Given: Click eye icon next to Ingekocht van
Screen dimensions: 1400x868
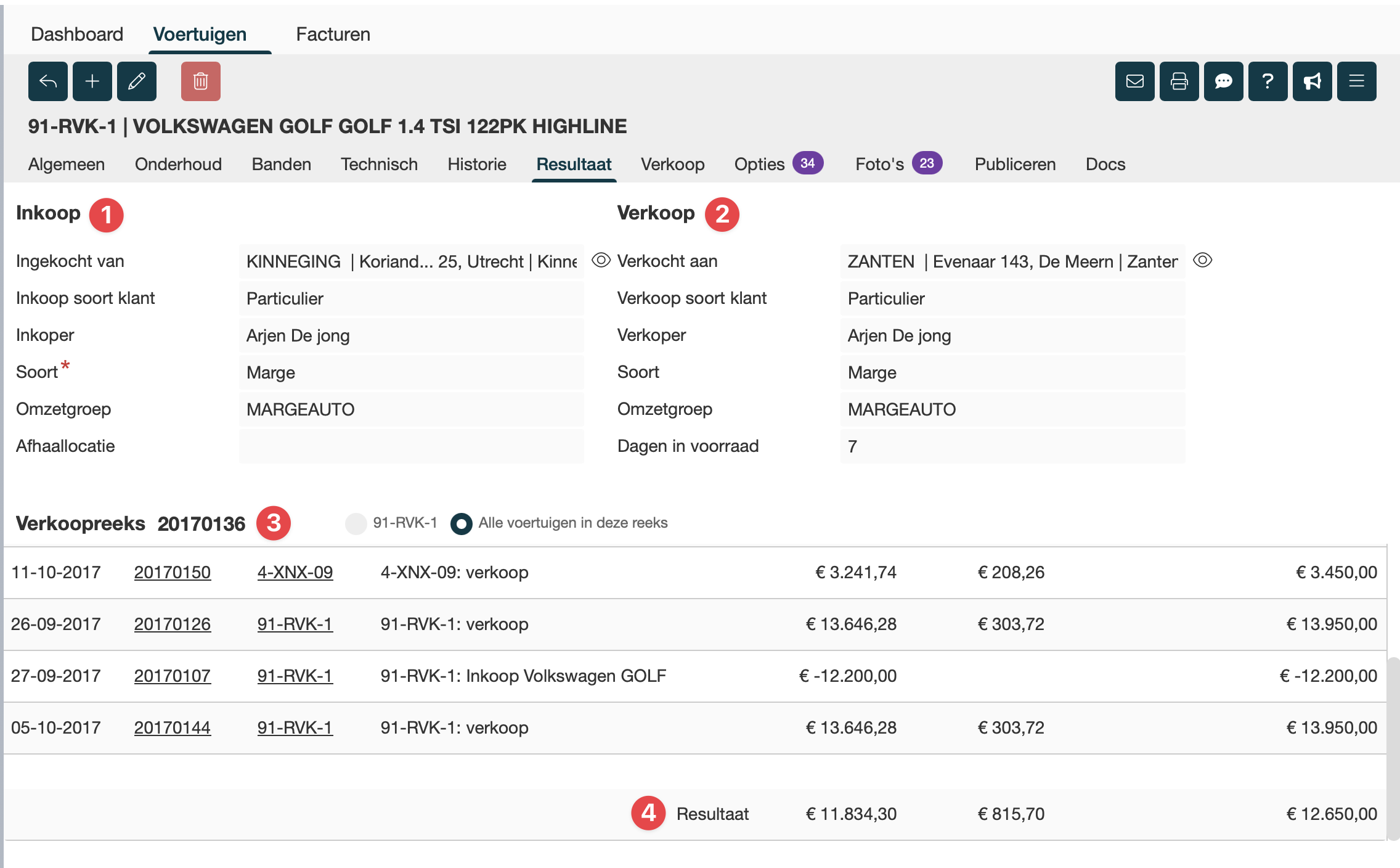Looking at the screenshot, I should tap(601, 261).
